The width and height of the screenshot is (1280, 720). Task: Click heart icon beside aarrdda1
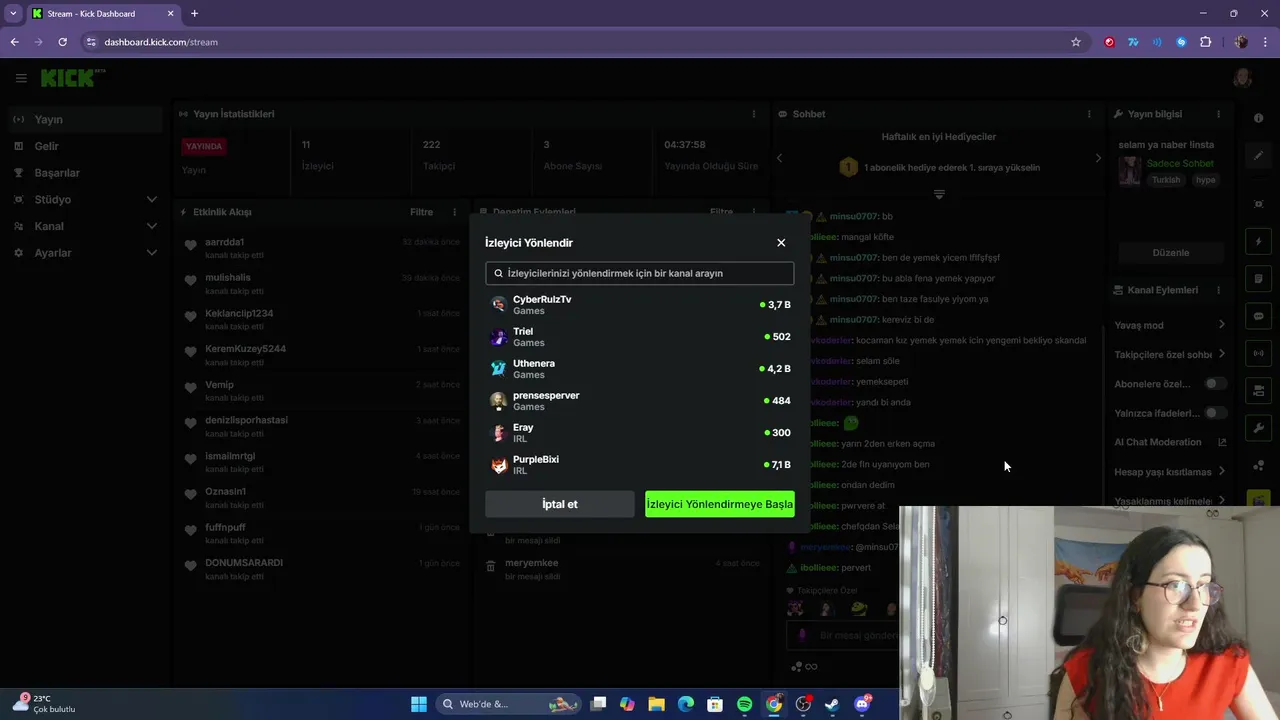point(191,244)
